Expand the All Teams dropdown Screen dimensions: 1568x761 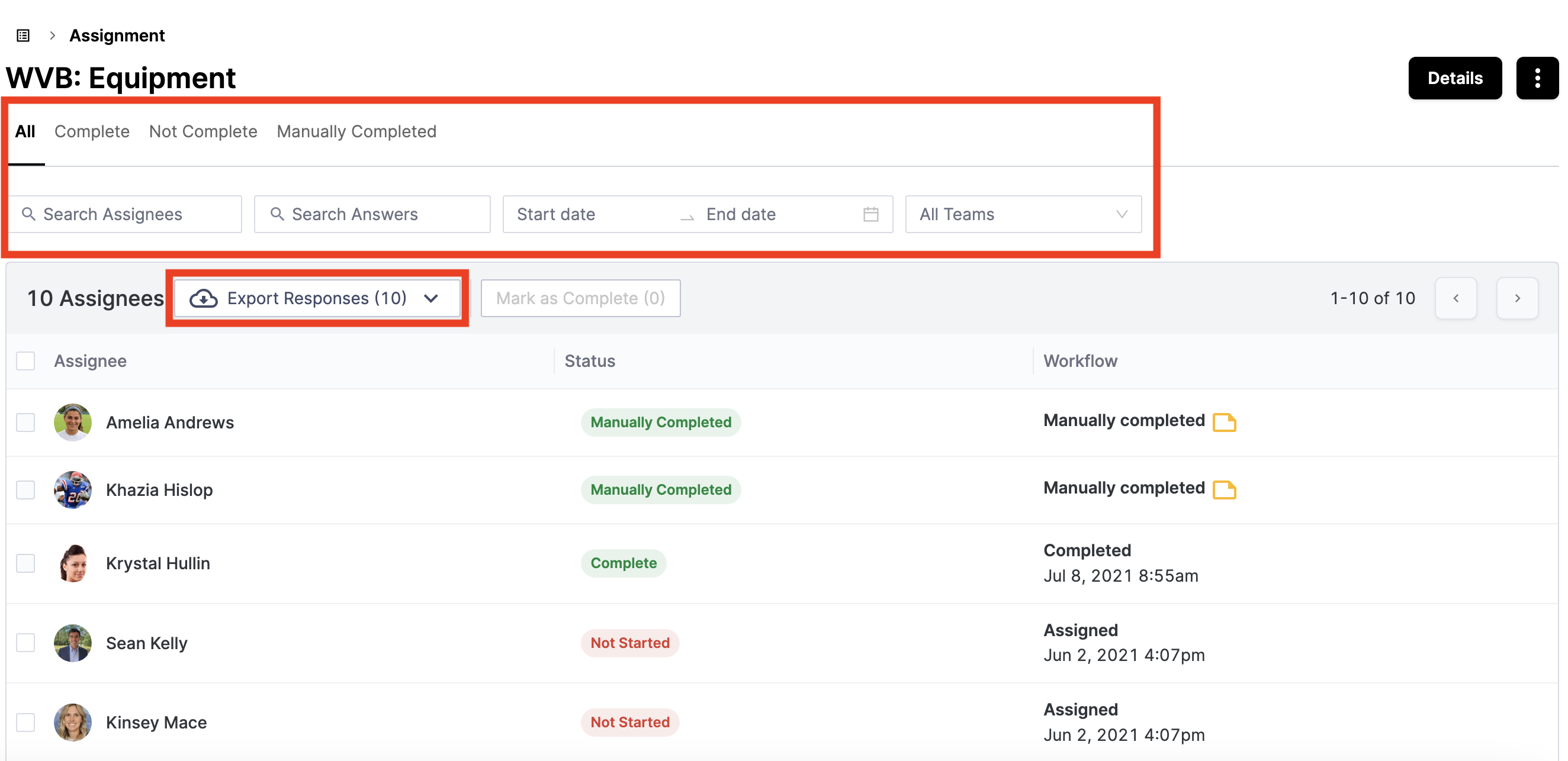[1023, 214]
